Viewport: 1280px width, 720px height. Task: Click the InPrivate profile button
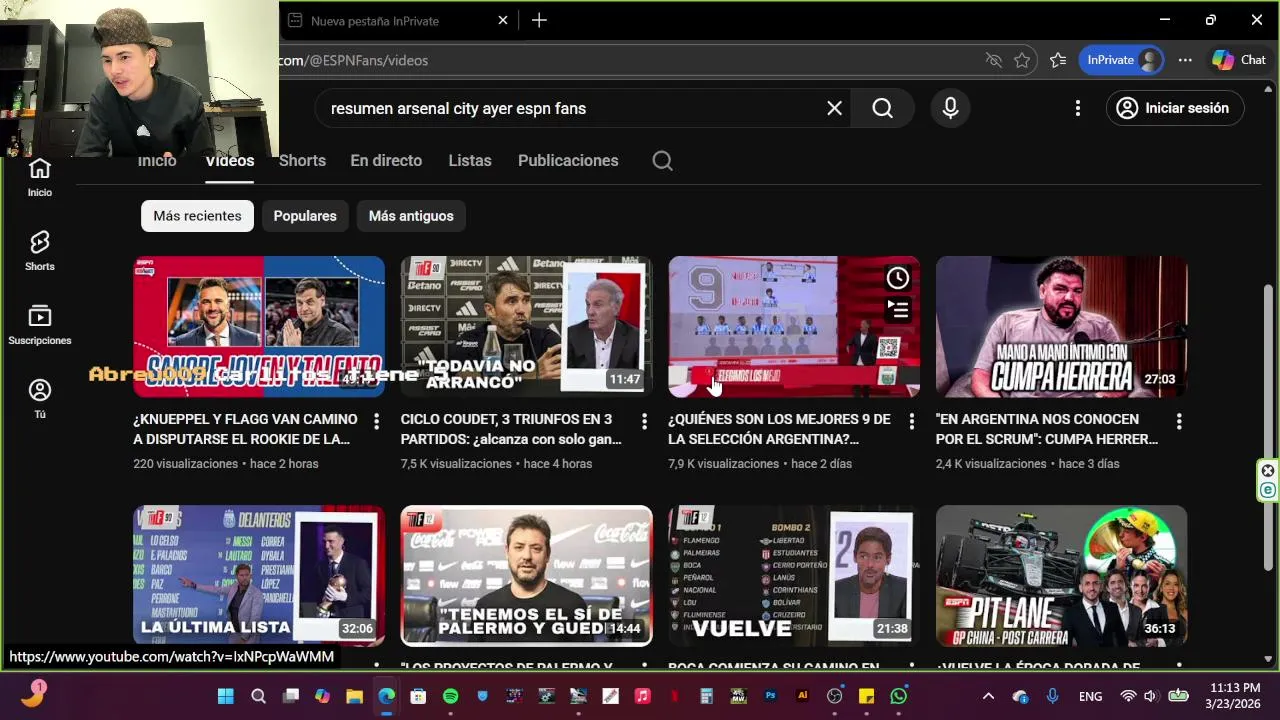point(1122,60)
